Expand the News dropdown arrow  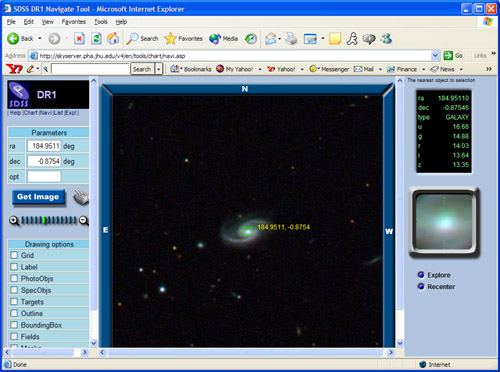461,69
